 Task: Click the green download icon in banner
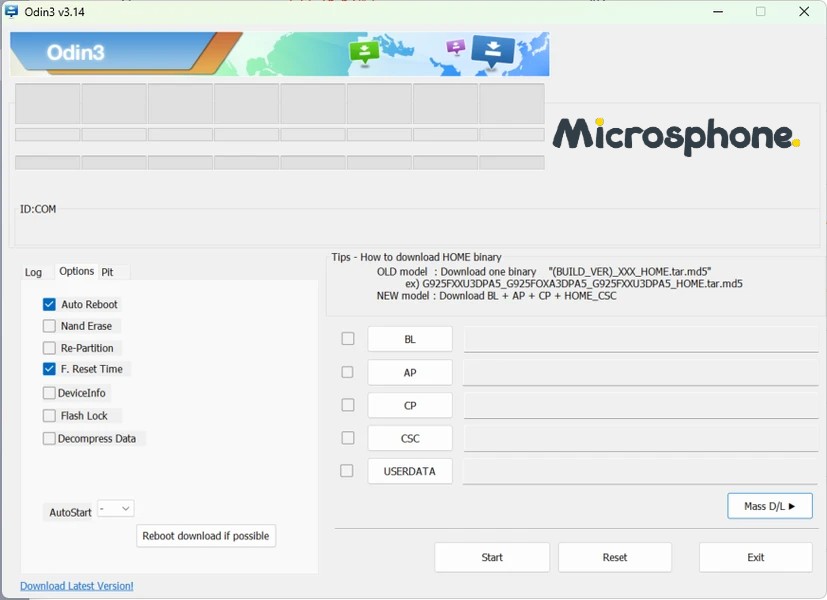(364, 52)
